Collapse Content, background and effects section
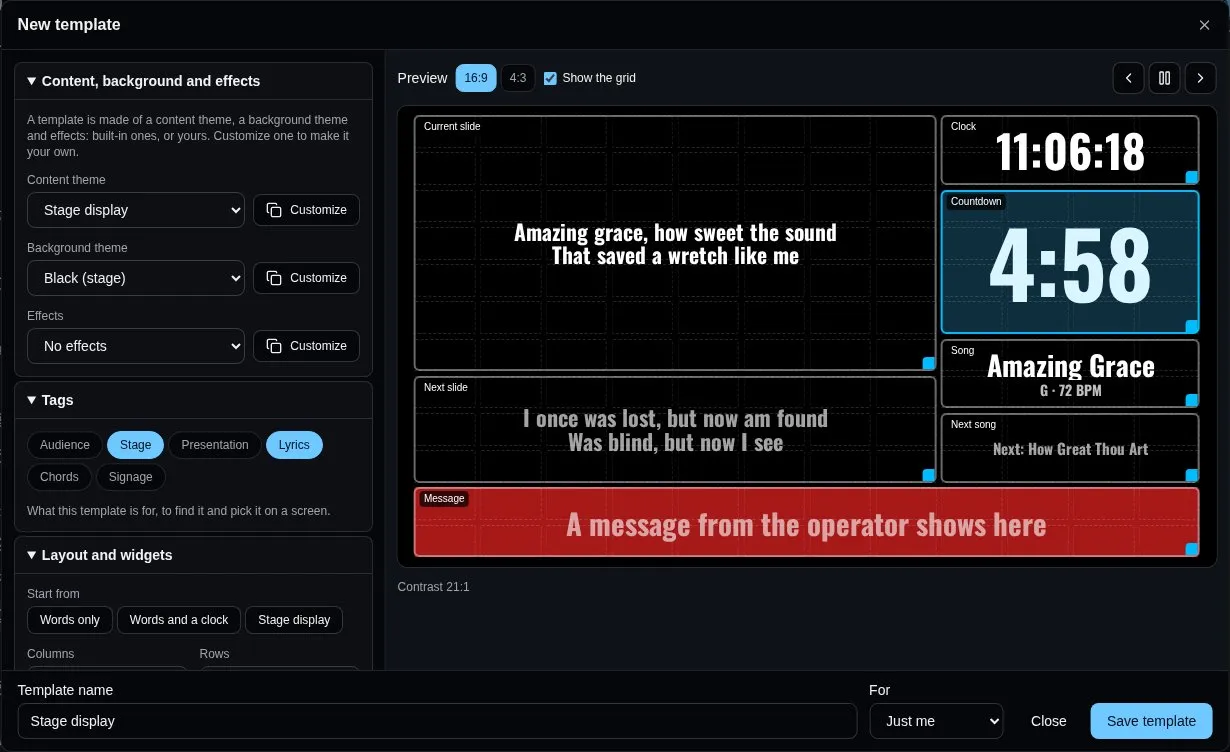 coord(193,81)
